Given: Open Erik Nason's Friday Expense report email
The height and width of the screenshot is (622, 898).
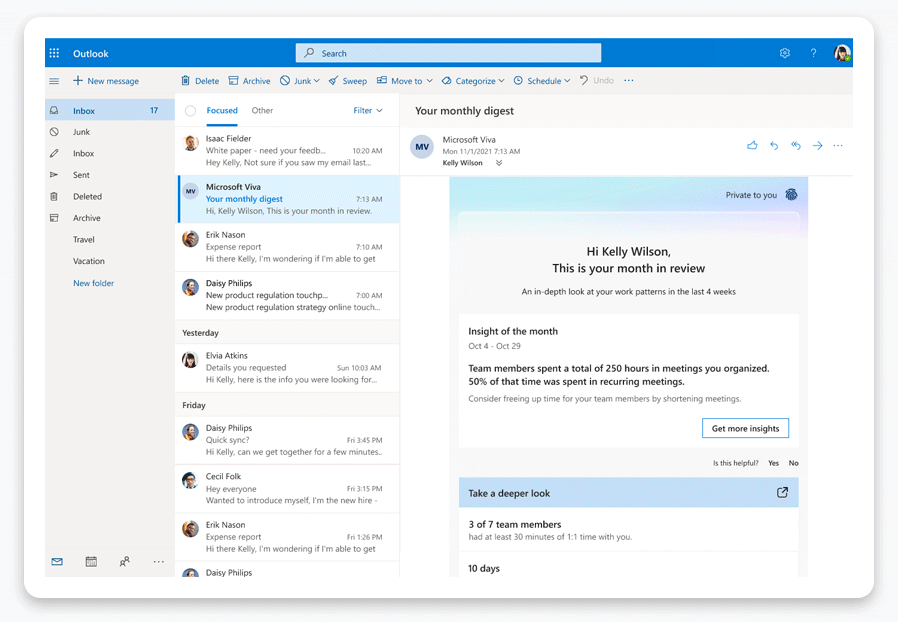Looking at the screenshot, I should point(287,537).
